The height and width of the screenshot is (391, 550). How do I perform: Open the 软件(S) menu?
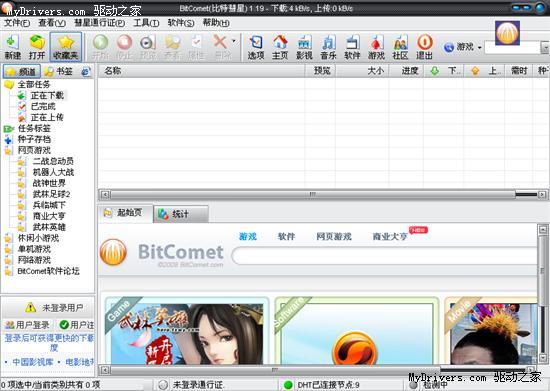click(181, 23)
